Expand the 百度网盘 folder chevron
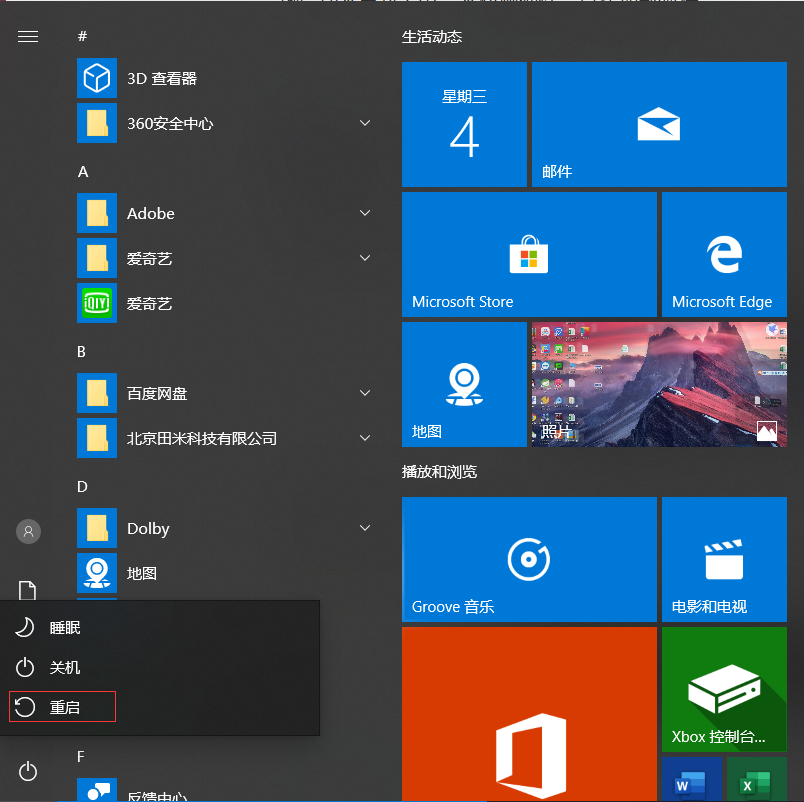This screenshot has height=802, width=804. point(365,393)
